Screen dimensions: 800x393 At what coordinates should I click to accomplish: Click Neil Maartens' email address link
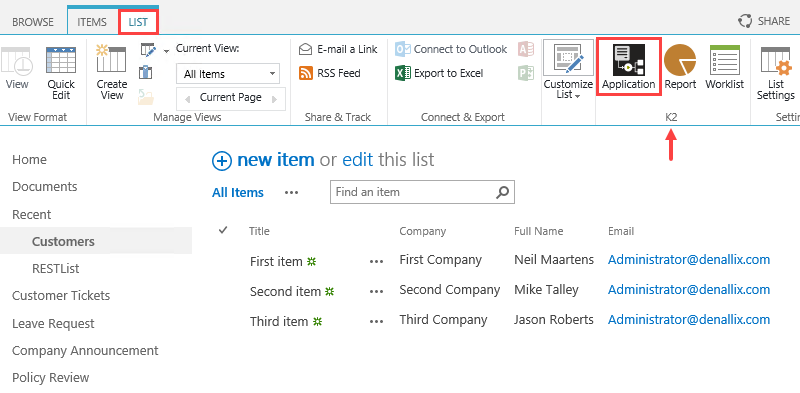689,259
